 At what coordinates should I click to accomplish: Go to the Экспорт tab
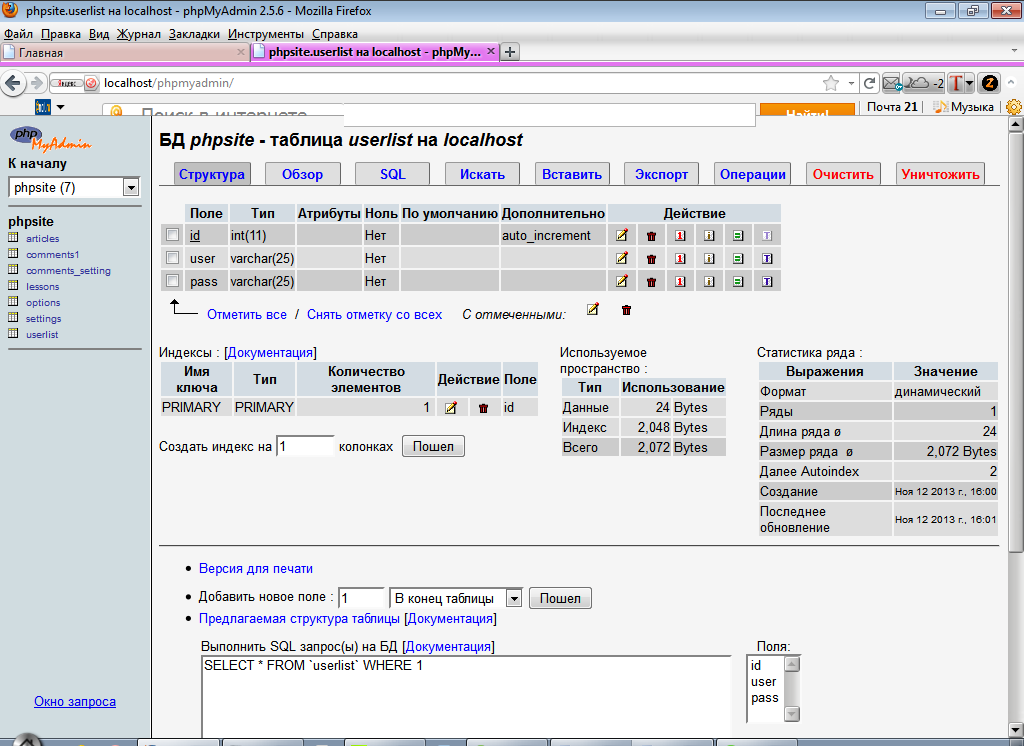[x=662, y=174]
